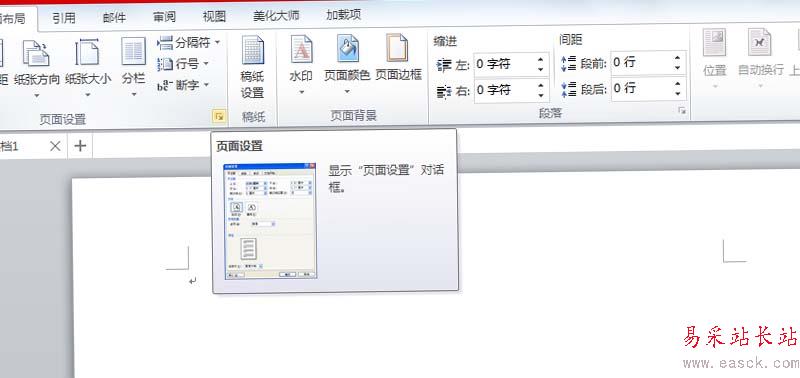Image resolution: width=800 pixels, height=378 pixels.
Task: Click the 稿纸设置 icon
Action: 253,50
